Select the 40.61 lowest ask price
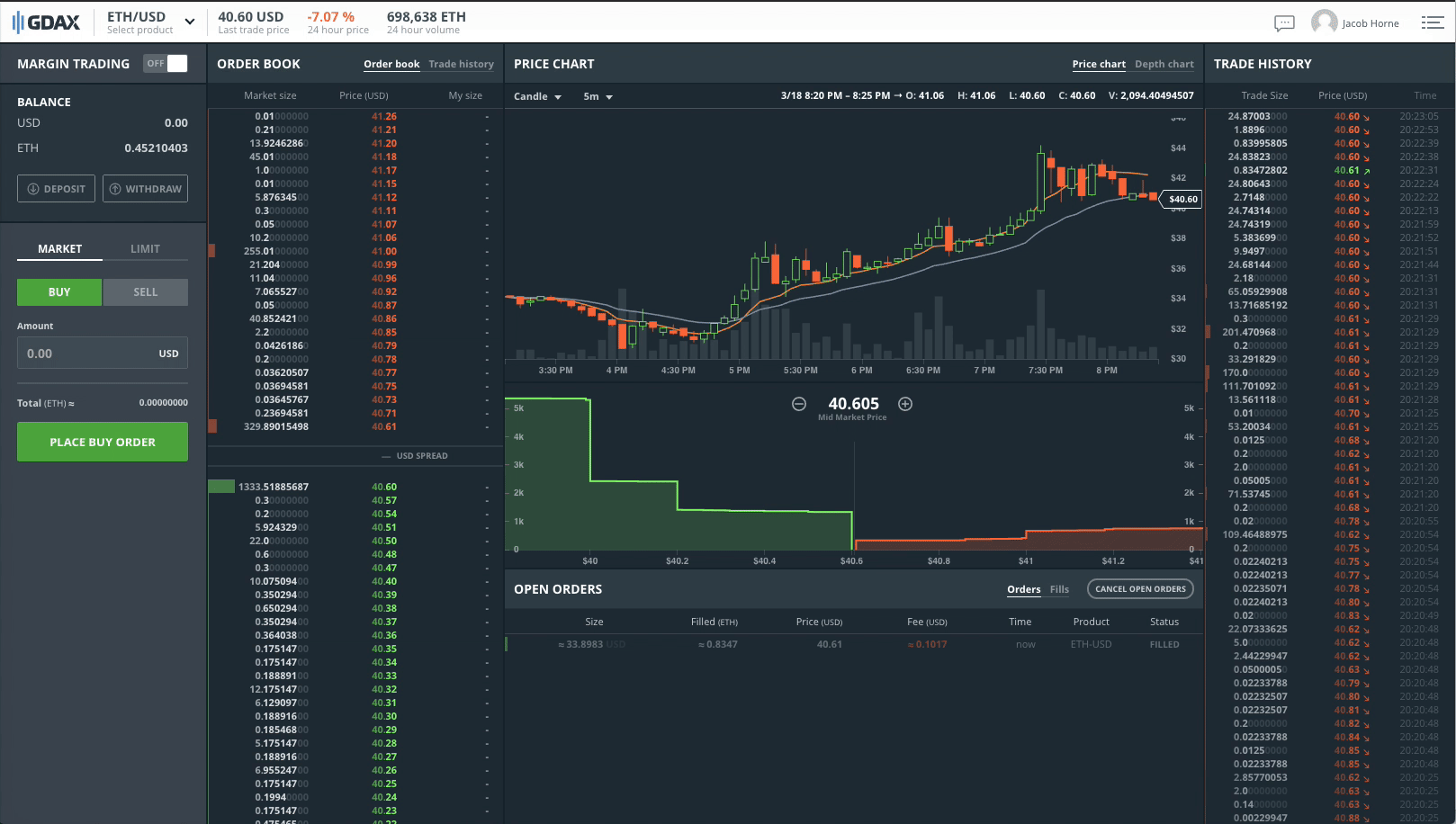The image size is (1456, 824). [x=384, y=426]
